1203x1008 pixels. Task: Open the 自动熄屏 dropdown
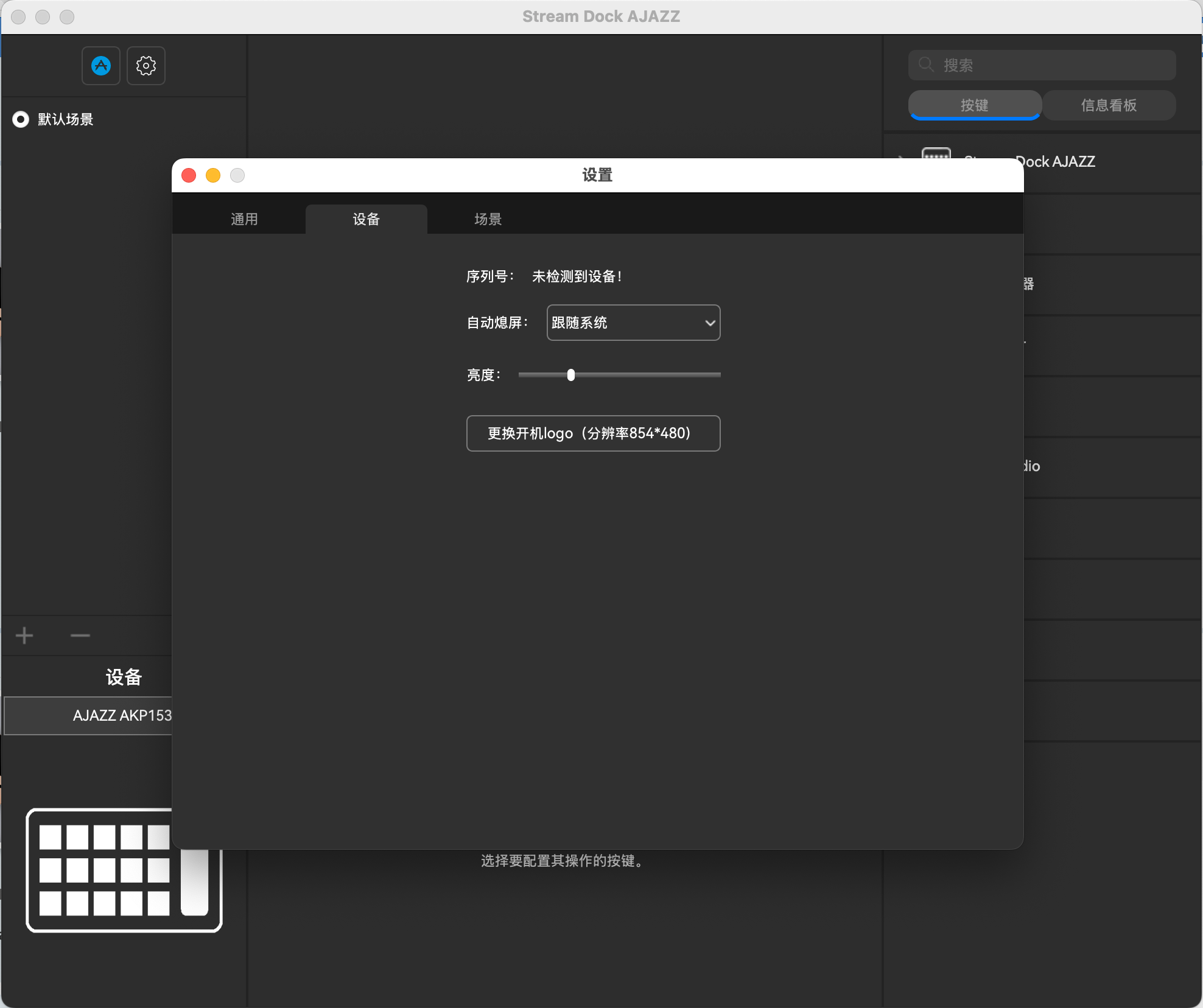click(633, 323)
